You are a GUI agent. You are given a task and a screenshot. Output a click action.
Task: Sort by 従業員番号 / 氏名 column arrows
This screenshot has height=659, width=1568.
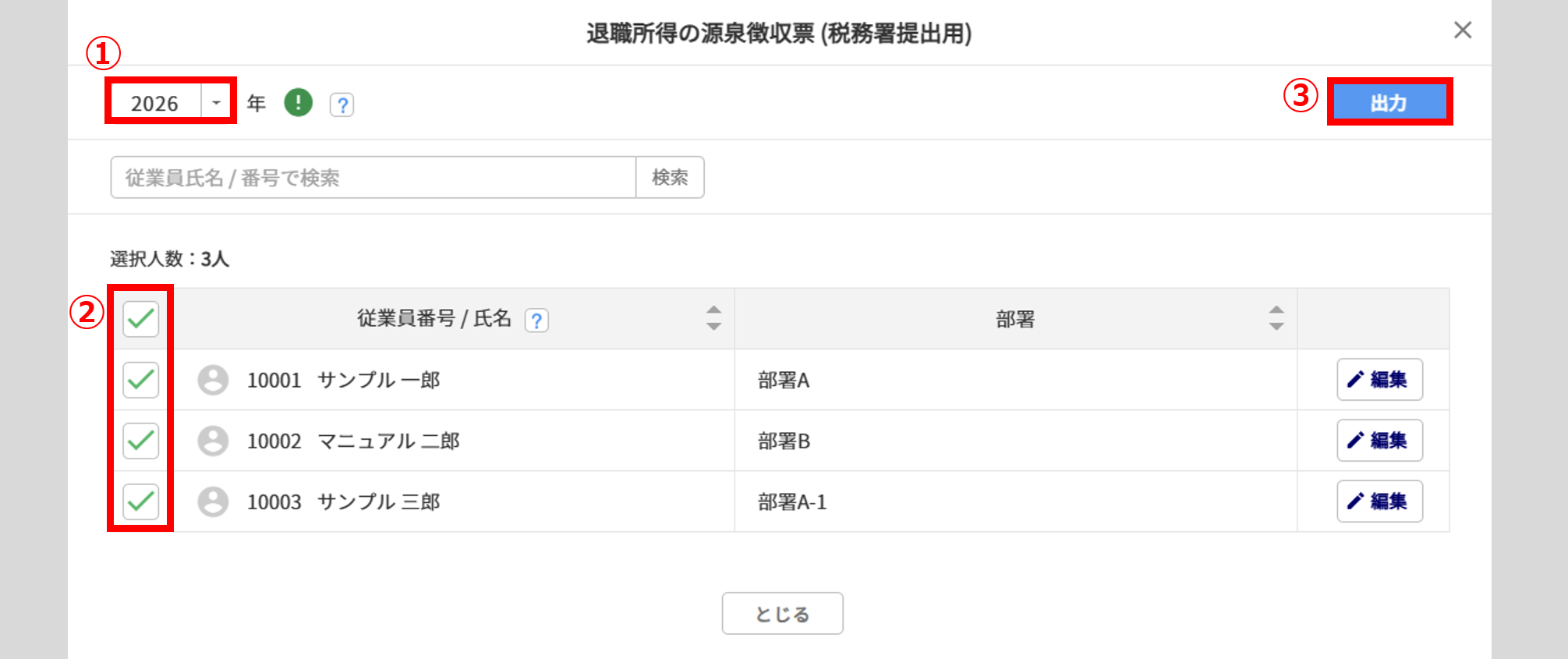[713, 318]
